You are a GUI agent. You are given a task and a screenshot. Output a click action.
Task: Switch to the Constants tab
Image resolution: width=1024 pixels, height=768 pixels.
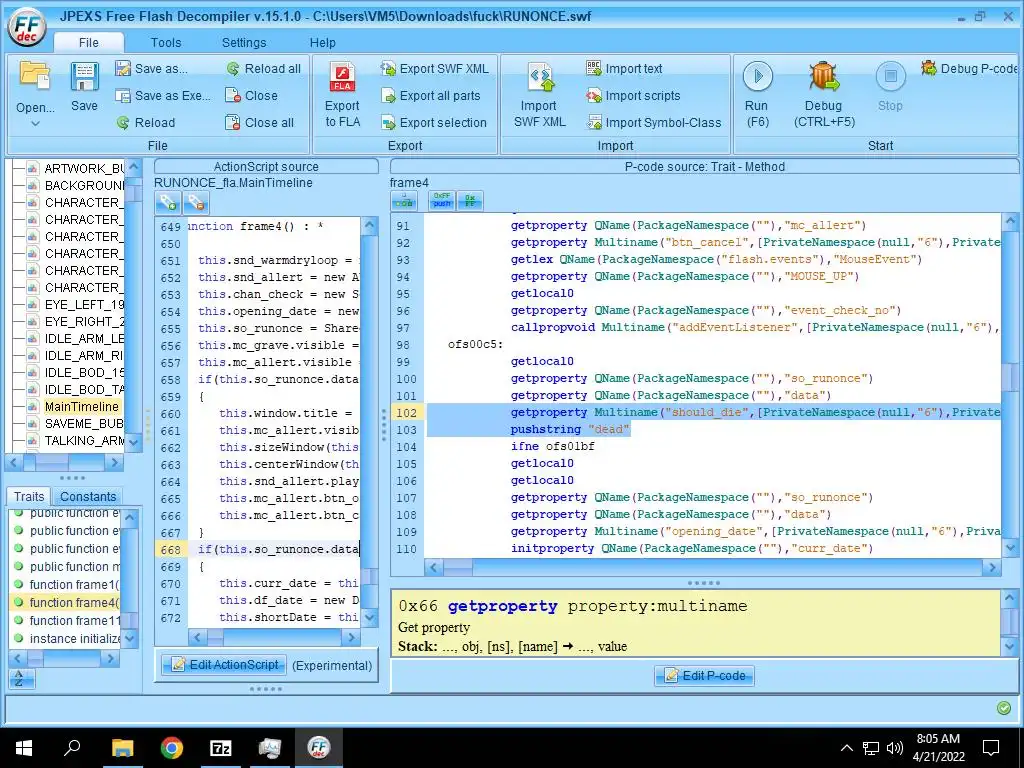88,497
